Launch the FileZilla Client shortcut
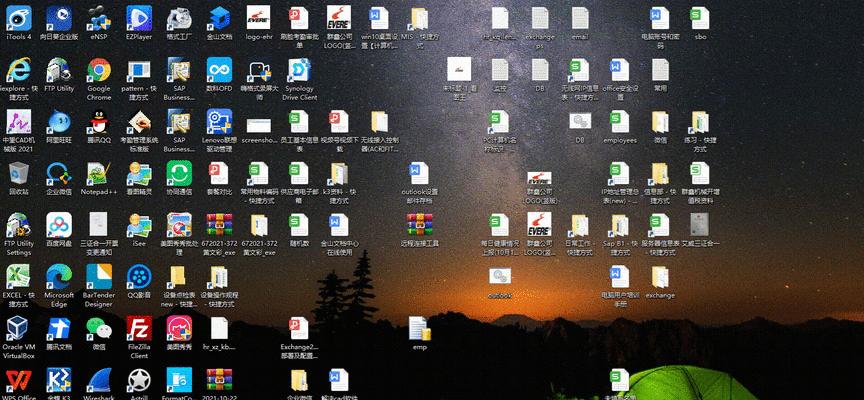864x400 pixels. pyautogui.click(x=139, y=328)
